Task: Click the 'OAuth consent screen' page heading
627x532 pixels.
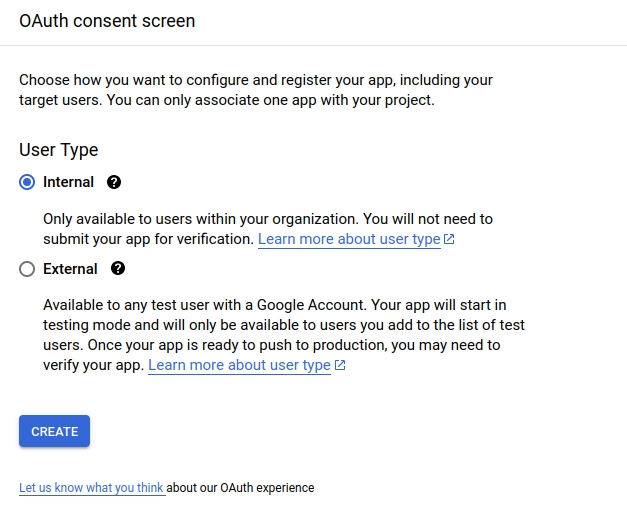Action: [107, 21]
